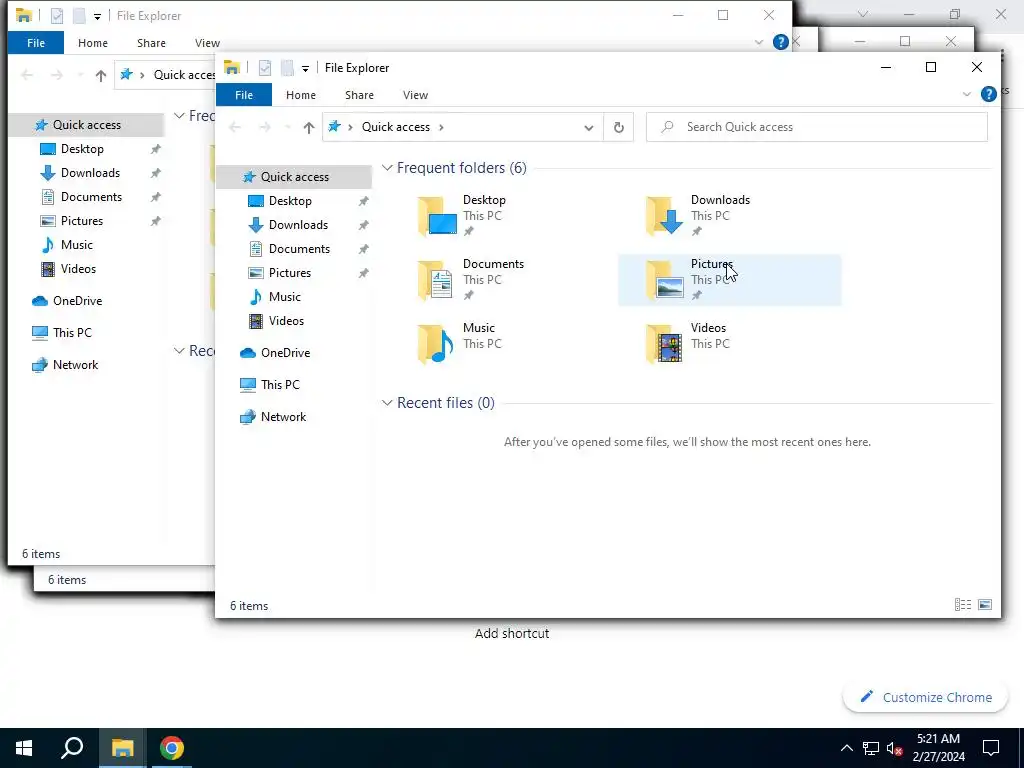
Task: Click the Search Quick access field
Action: (x=816, y=127)
